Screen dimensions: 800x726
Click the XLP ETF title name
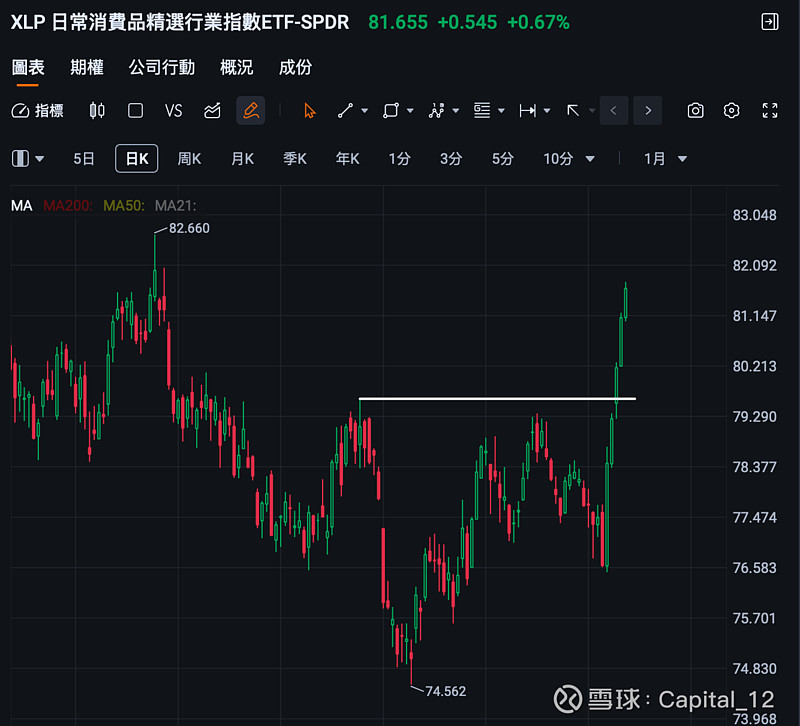pos(180,22)
